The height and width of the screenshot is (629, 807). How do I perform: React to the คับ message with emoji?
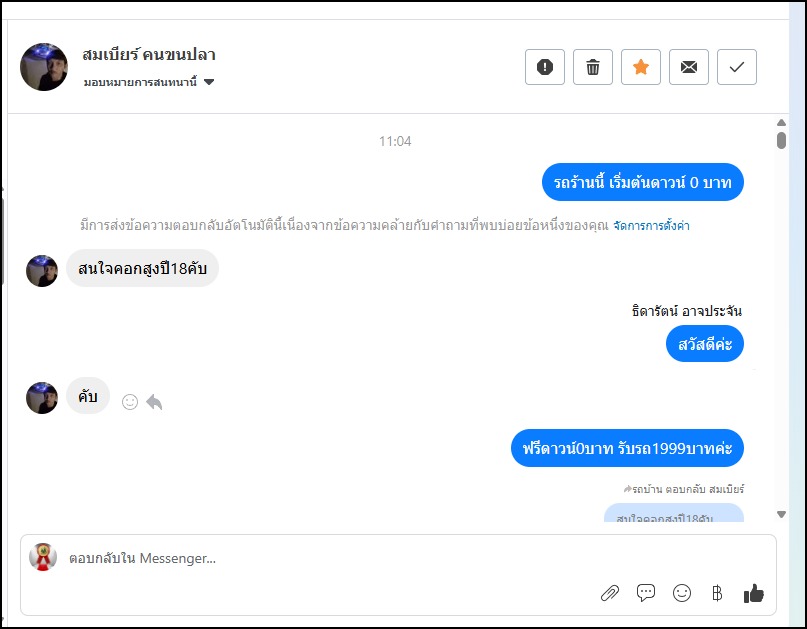tap(129, 402)
